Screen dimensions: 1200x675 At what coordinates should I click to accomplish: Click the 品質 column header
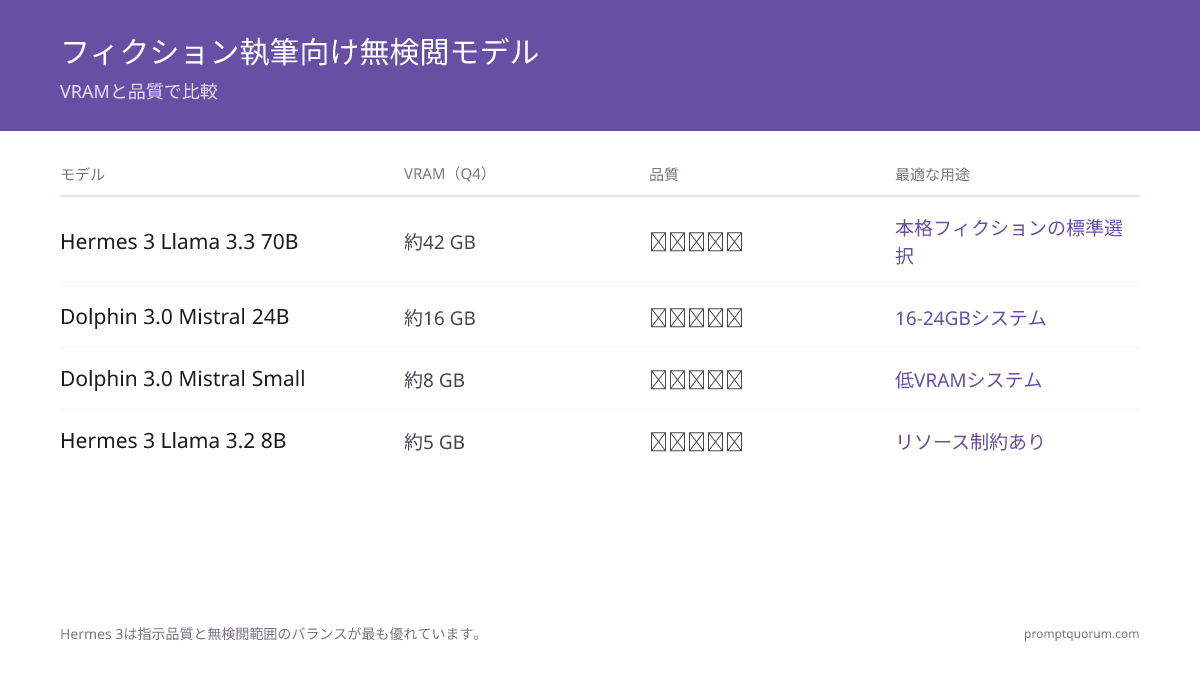pyautogui.click(x=664, y=174)
